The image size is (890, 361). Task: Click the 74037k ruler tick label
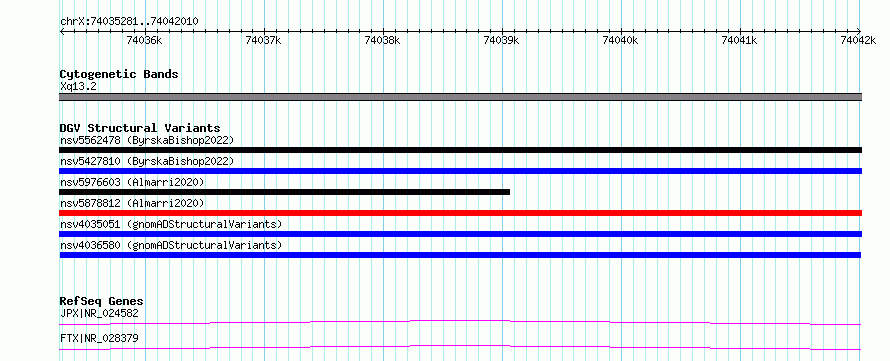coord(264,40)
